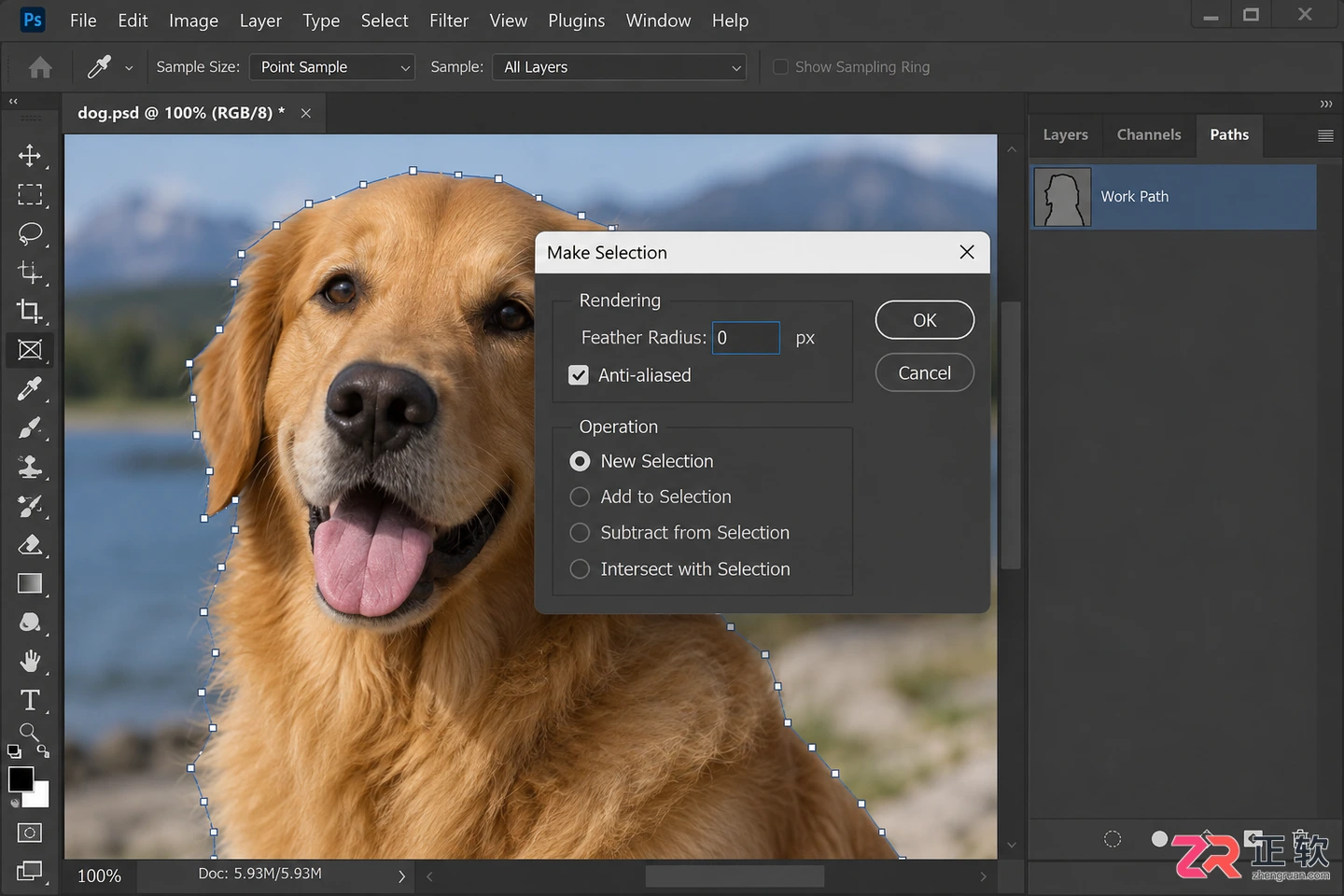Click the 100% zoom level field
Viewport: 1344px width, 896px height.
[99, 876]
